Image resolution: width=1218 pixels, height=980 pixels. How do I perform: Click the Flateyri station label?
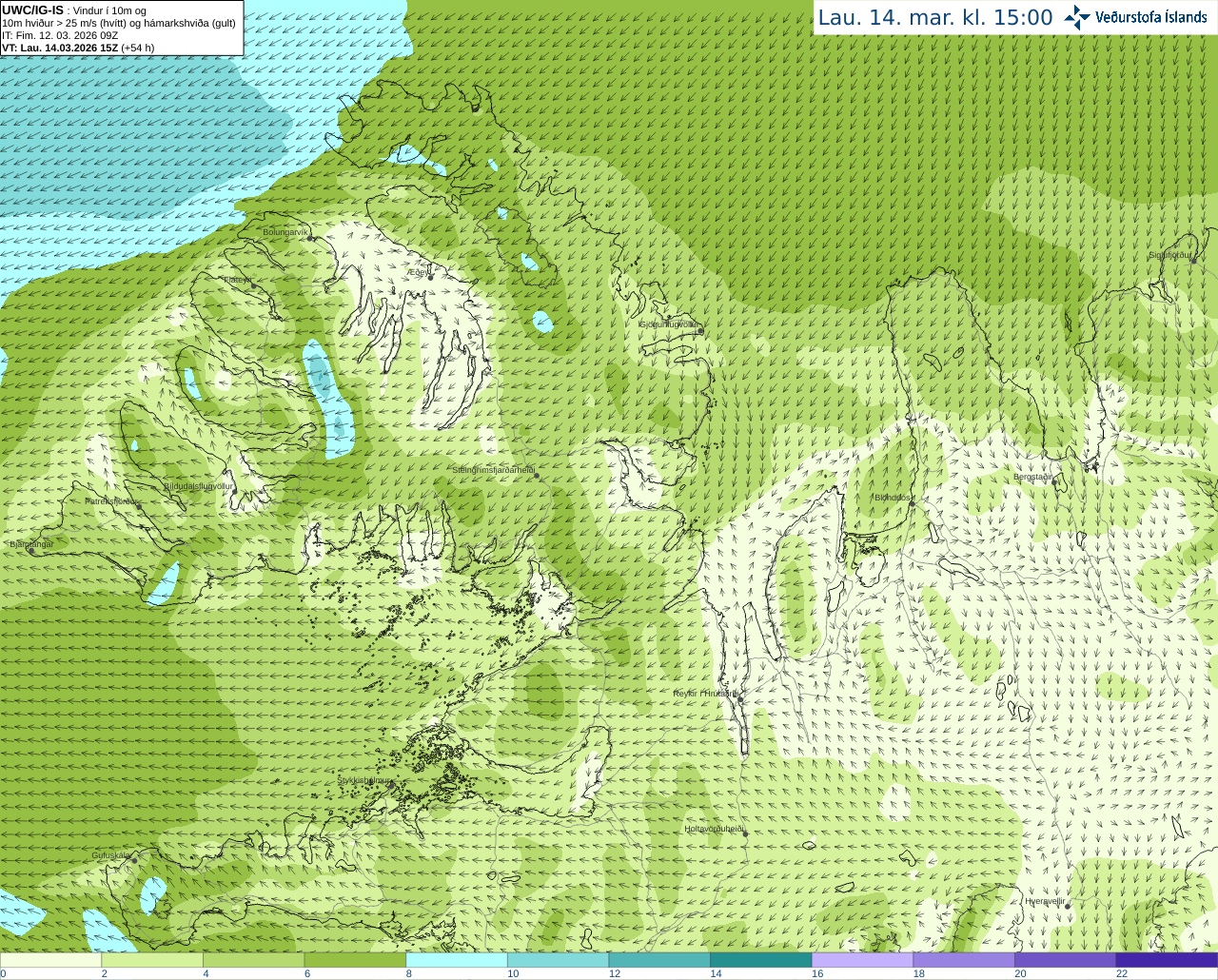237,280
